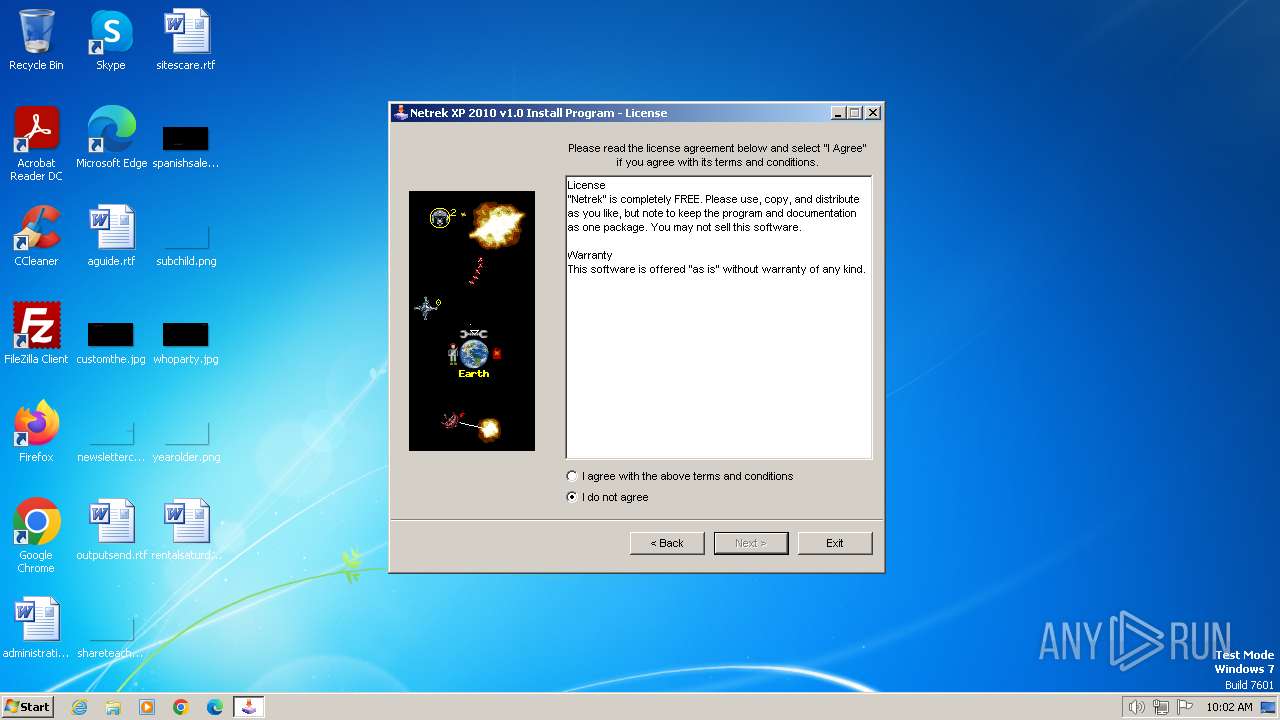1280x720 pixels.
Task: Close the Netrek install window
Action: click(x=873, y=113)
